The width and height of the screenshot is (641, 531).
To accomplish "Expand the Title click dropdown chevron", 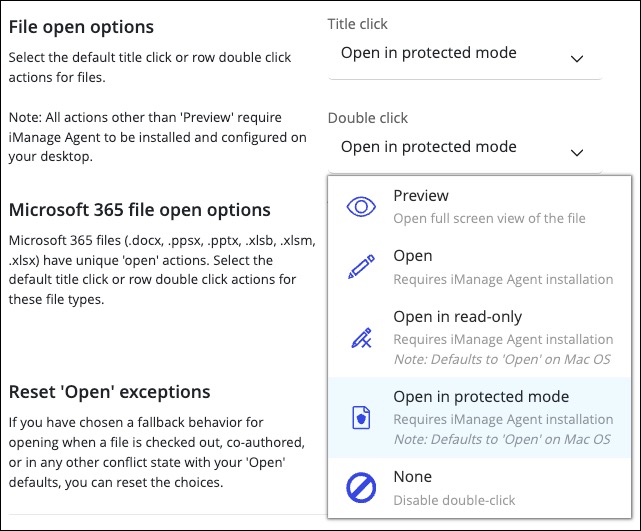I will [576, 59].
